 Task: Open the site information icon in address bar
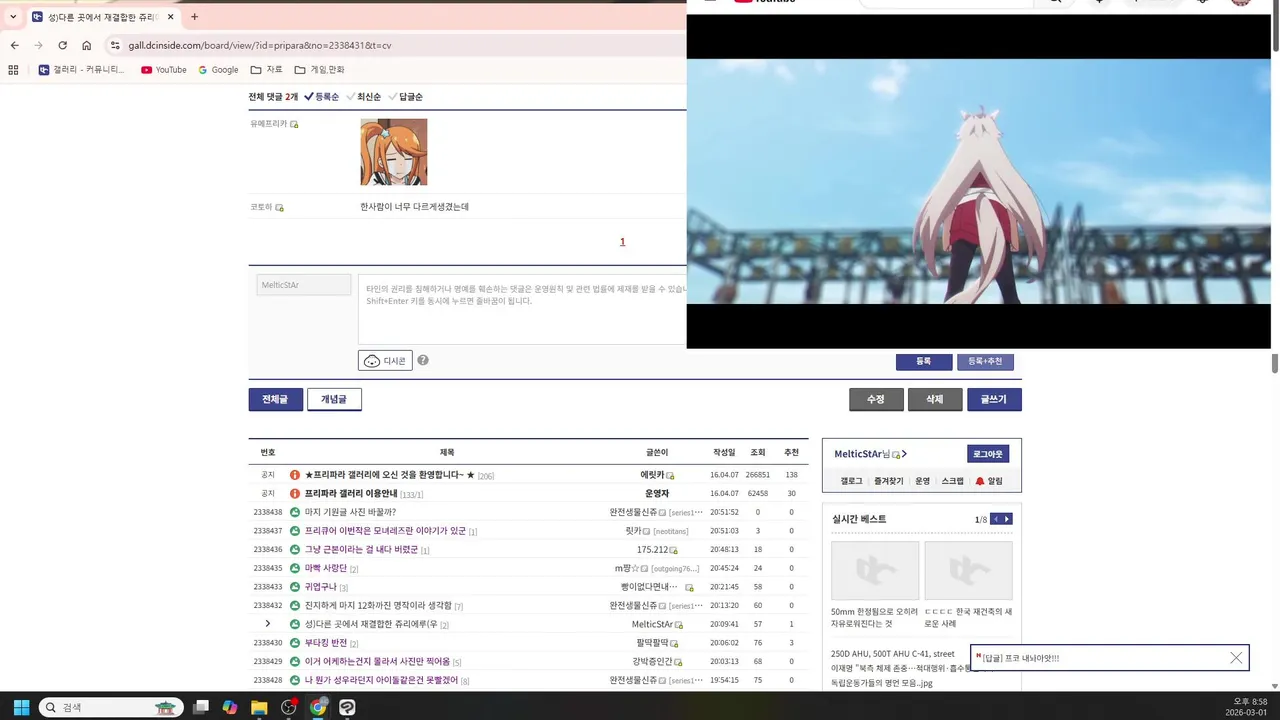pos(115,45)
